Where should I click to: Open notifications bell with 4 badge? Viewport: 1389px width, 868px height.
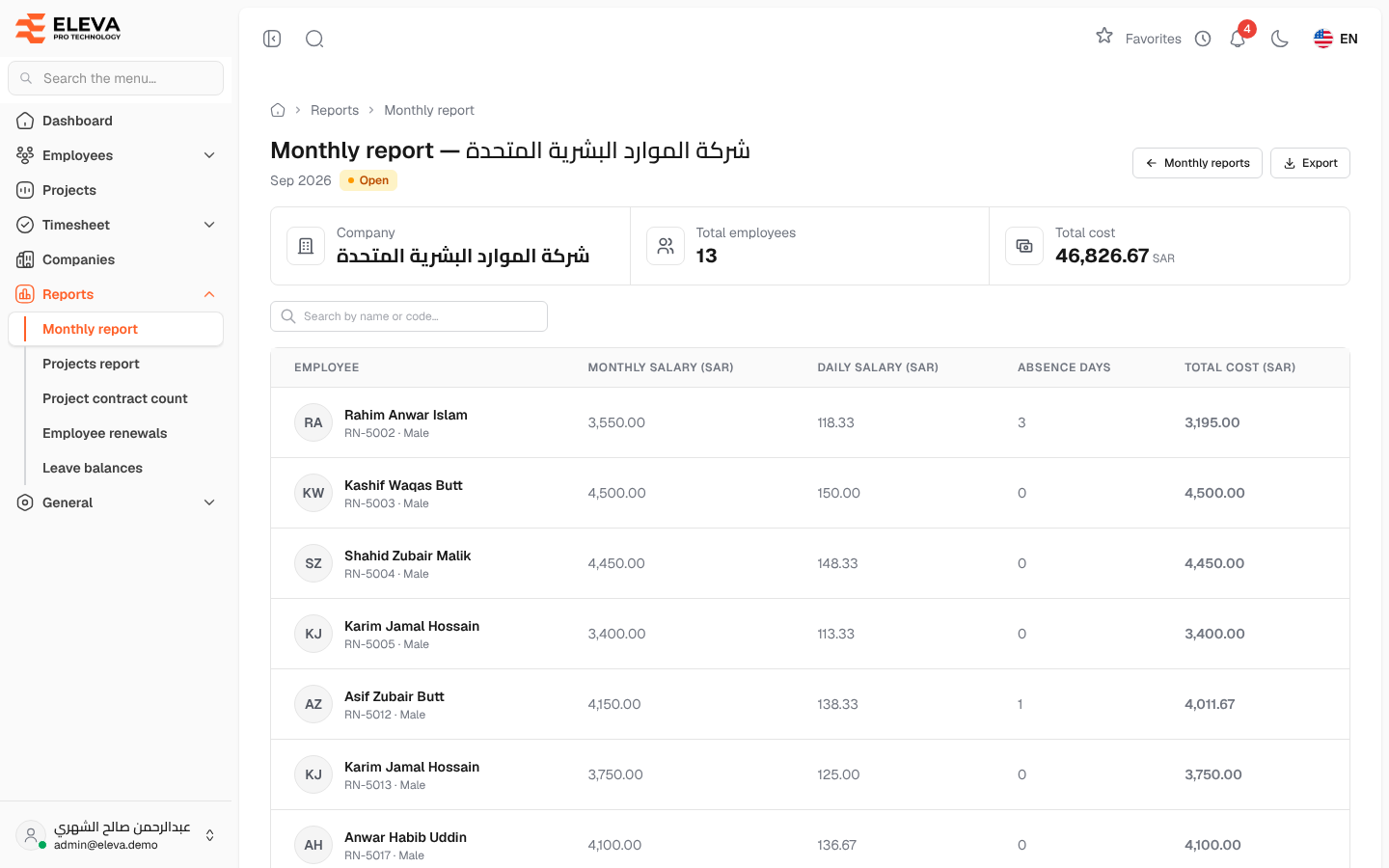[1239, 38]
